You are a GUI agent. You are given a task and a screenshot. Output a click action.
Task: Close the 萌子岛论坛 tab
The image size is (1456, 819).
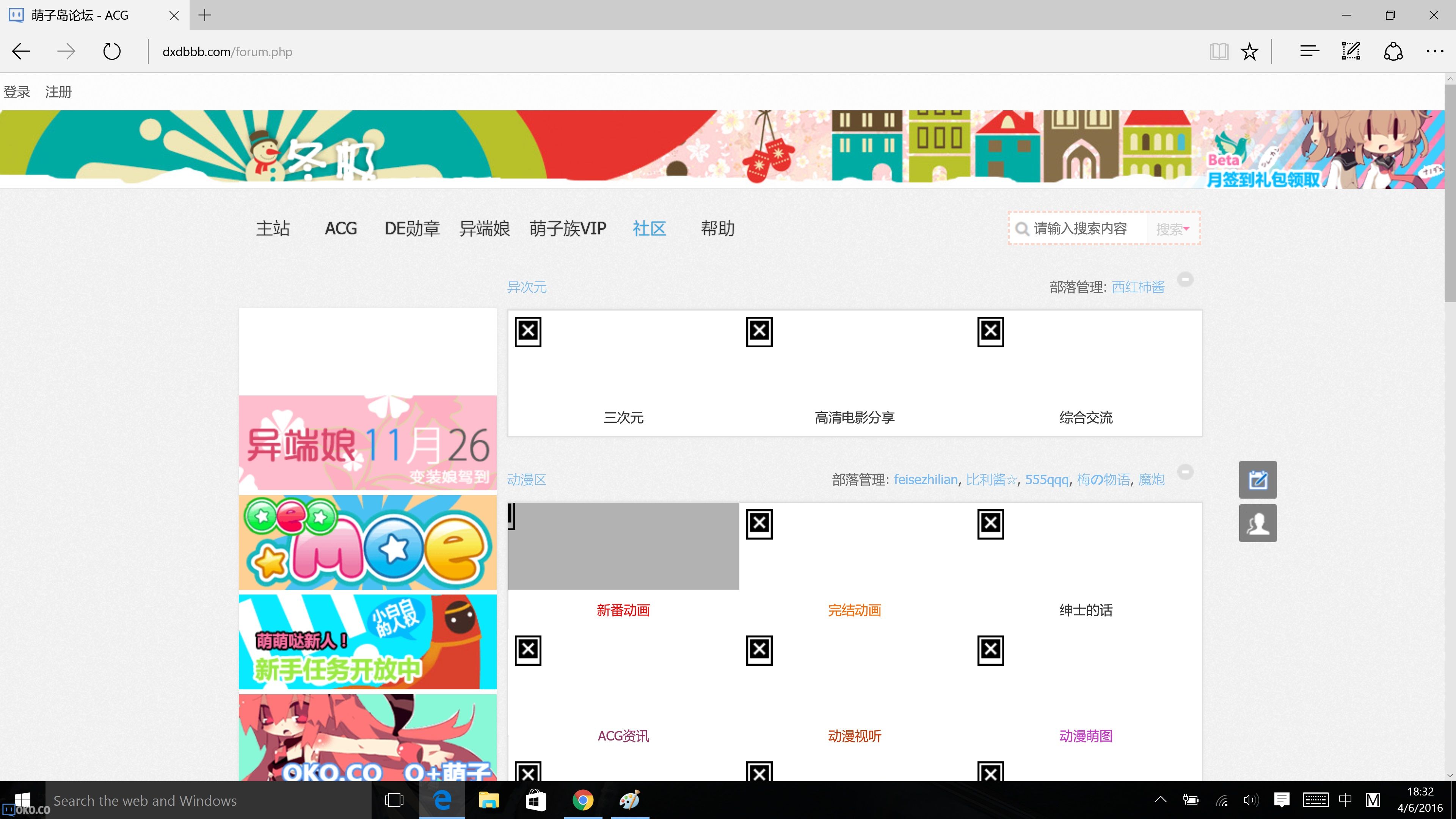pyautogui.click(x=174, y=16)
